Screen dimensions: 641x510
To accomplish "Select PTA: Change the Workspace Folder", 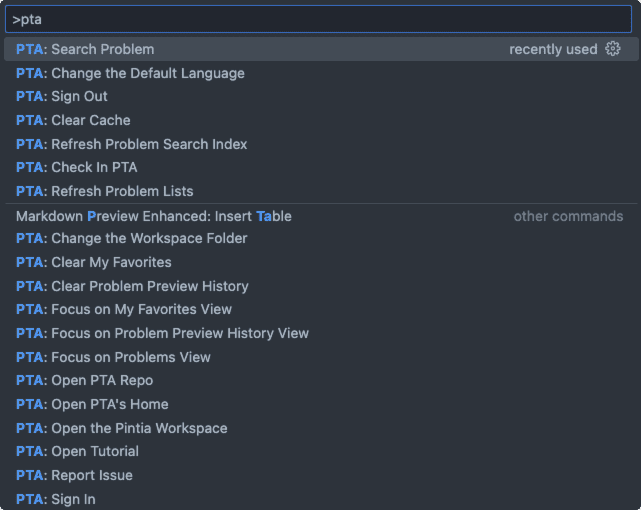I will click(321, 238).
